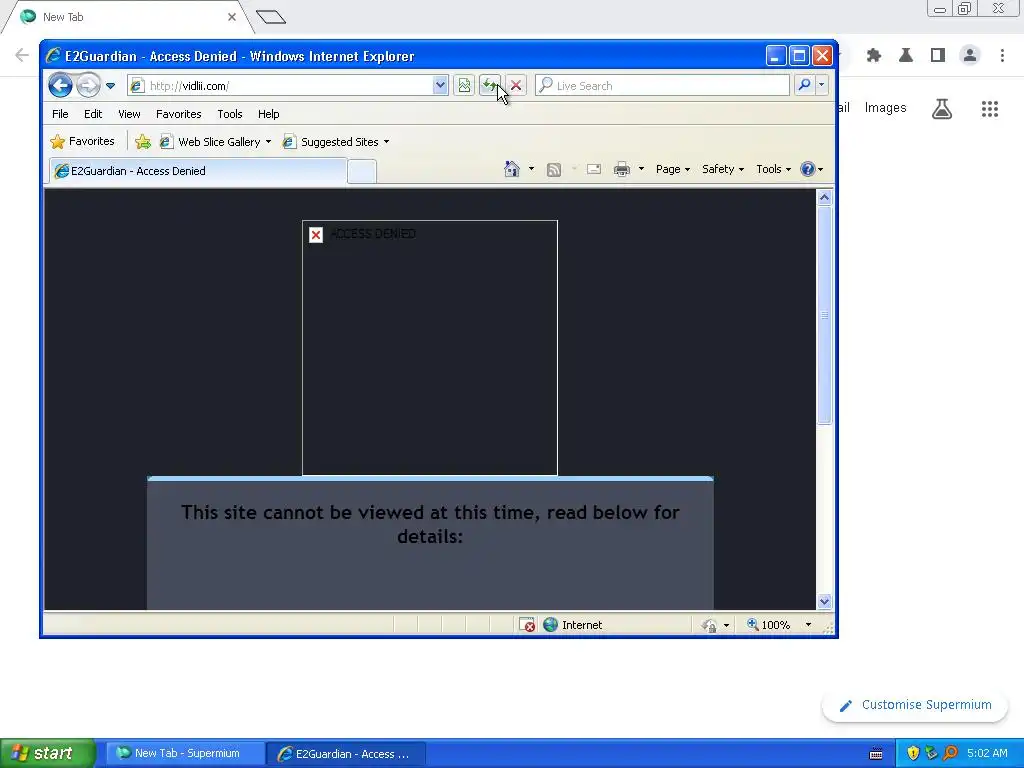
Task: Click the scrollbar down arrow
Action: 824,601
